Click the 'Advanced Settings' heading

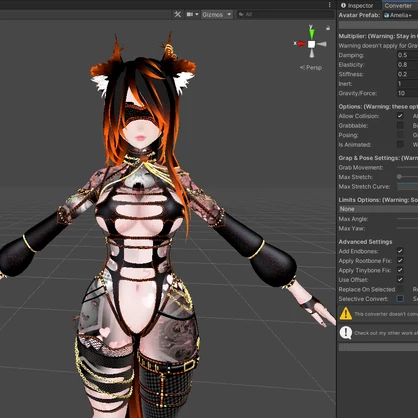pos(365,242)
